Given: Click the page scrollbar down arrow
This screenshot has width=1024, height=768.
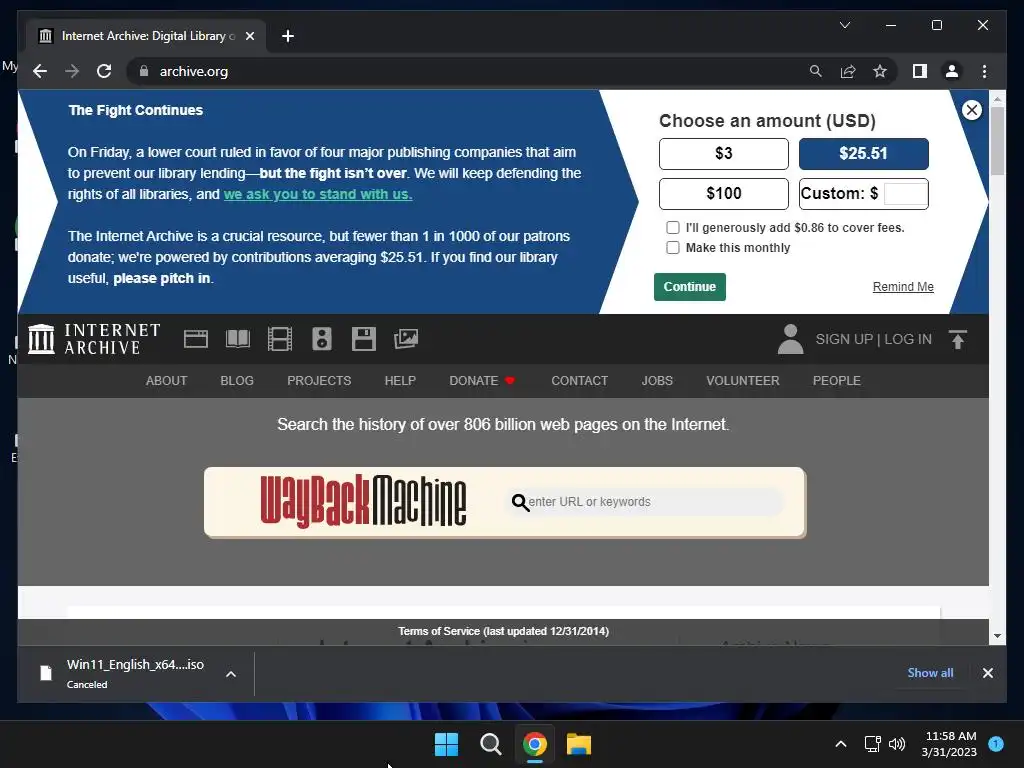Looking at the screenshot, I should click(997, 635).
